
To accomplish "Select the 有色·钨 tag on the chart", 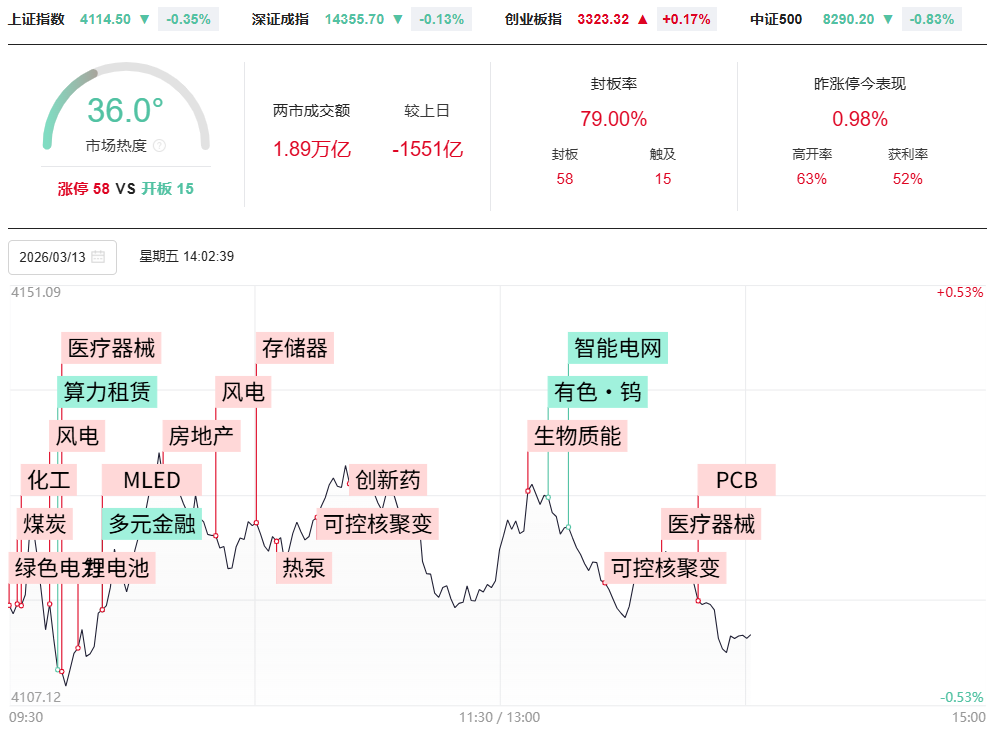I will [598, 391].
